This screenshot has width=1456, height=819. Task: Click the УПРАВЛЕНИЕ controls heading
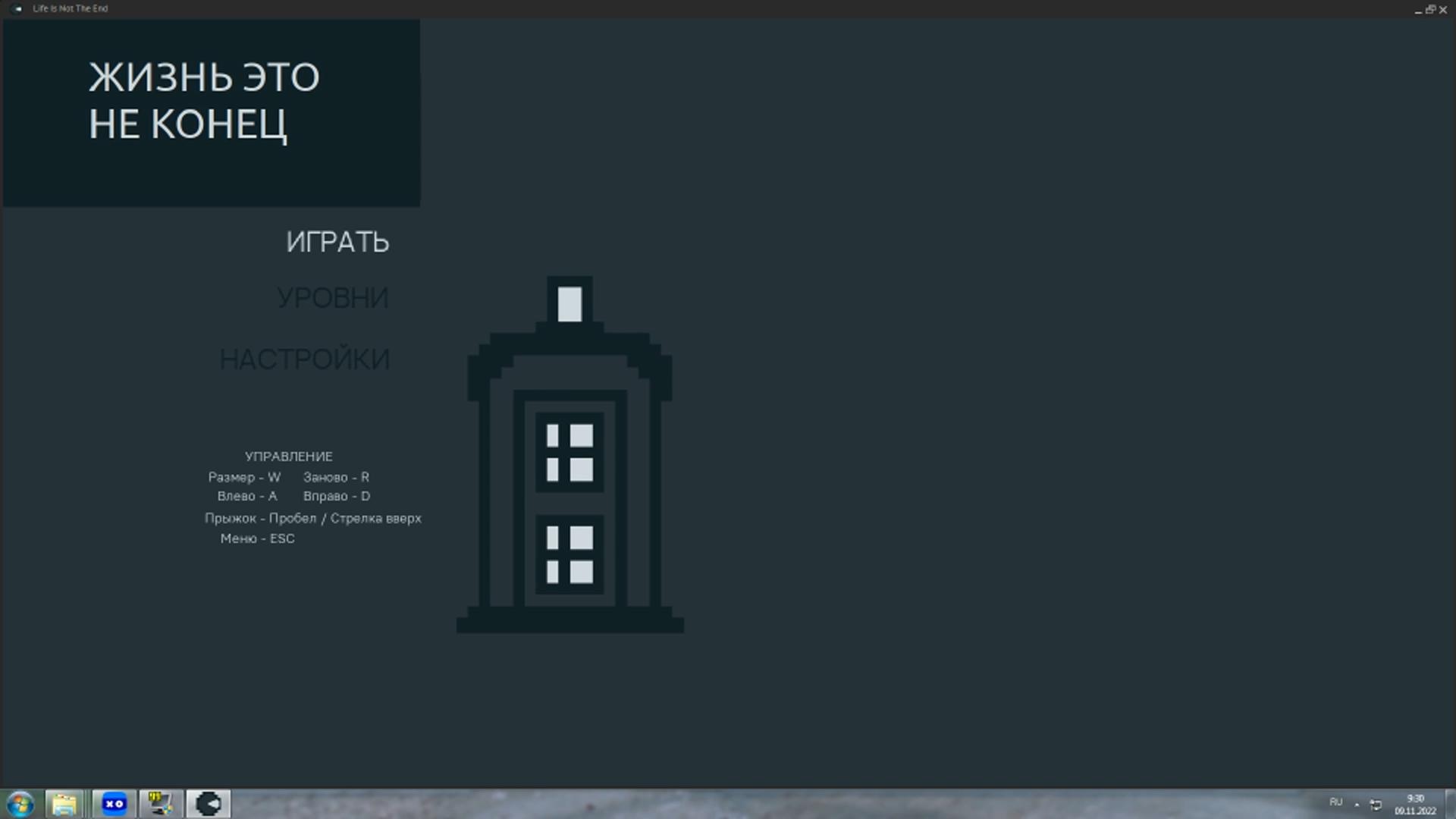pos(288,457)
